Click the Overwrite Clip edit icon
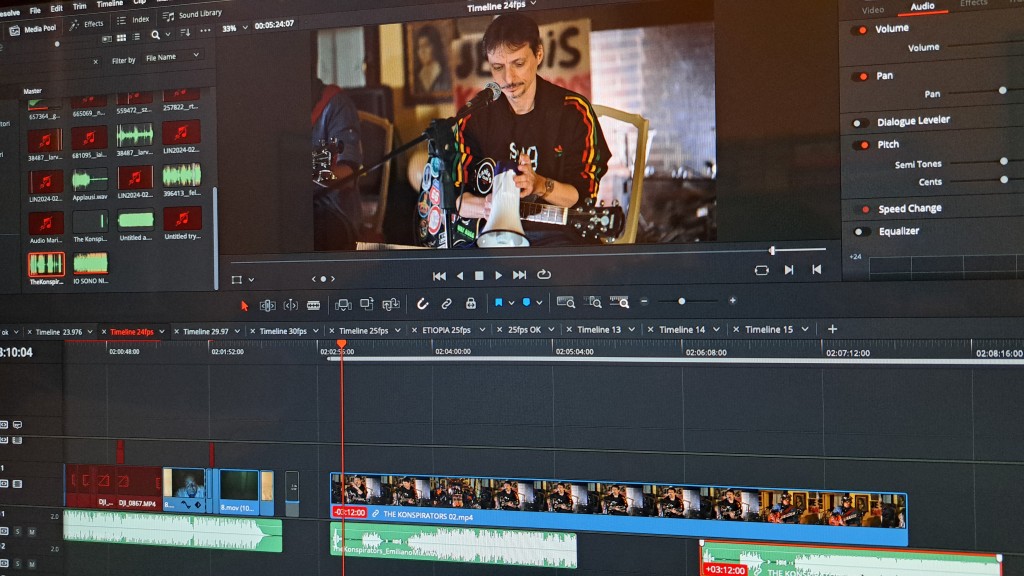Image resolution: width=1024 pixels, height=576 pixels. pyautogui.click(x=366, y=304)
